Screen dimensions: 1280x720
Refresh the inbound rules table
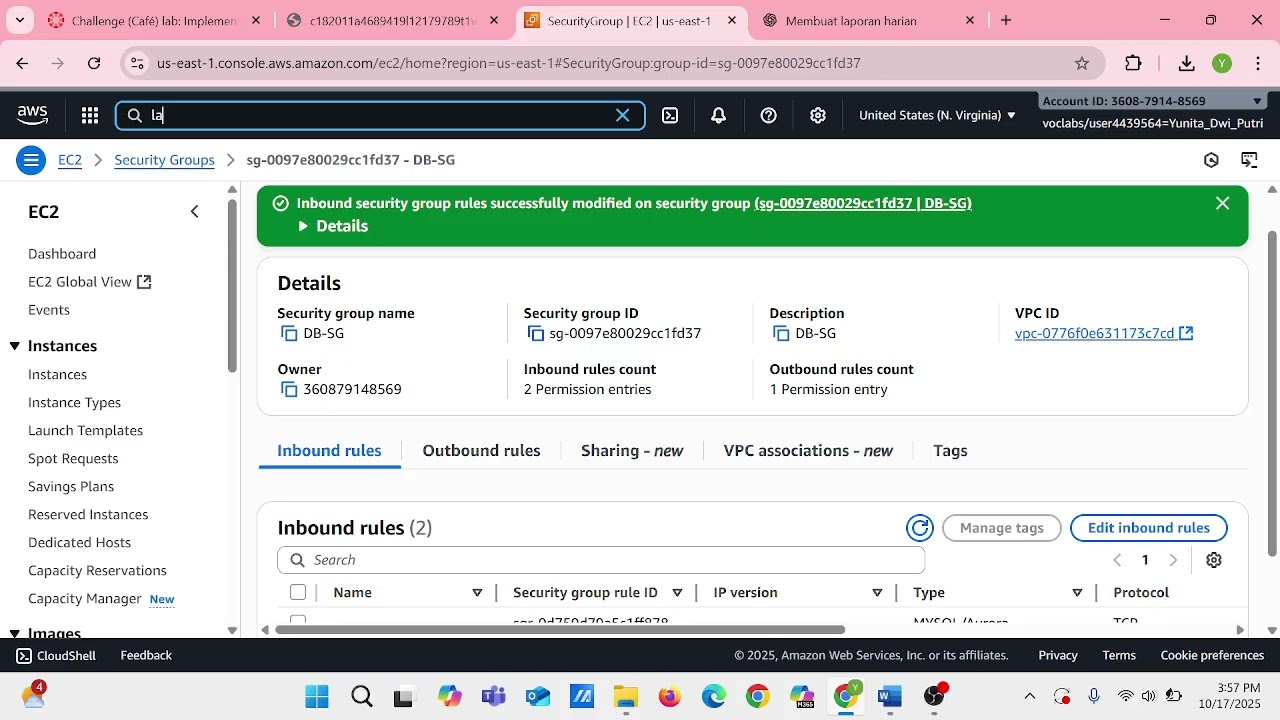pyautogui.click(x=919, y=528)
